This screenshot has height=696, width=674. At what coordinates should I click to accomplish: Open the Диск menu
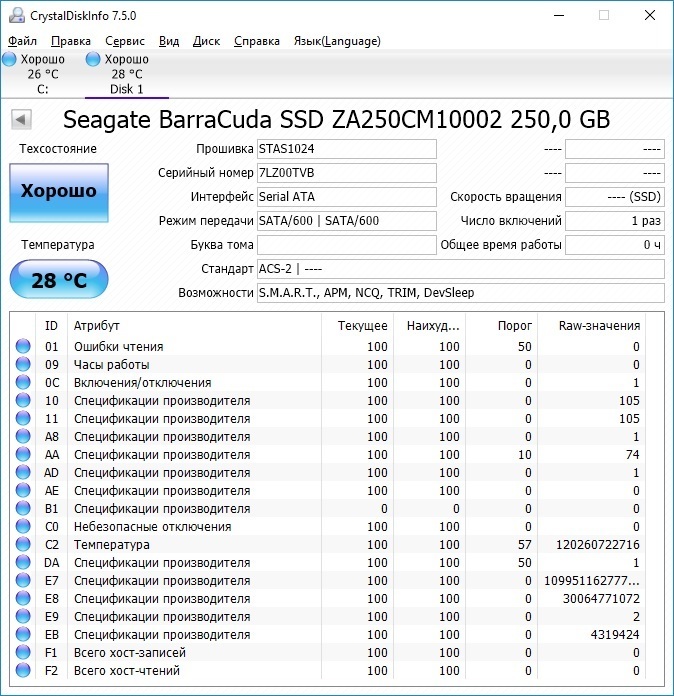tap(206, 41)
